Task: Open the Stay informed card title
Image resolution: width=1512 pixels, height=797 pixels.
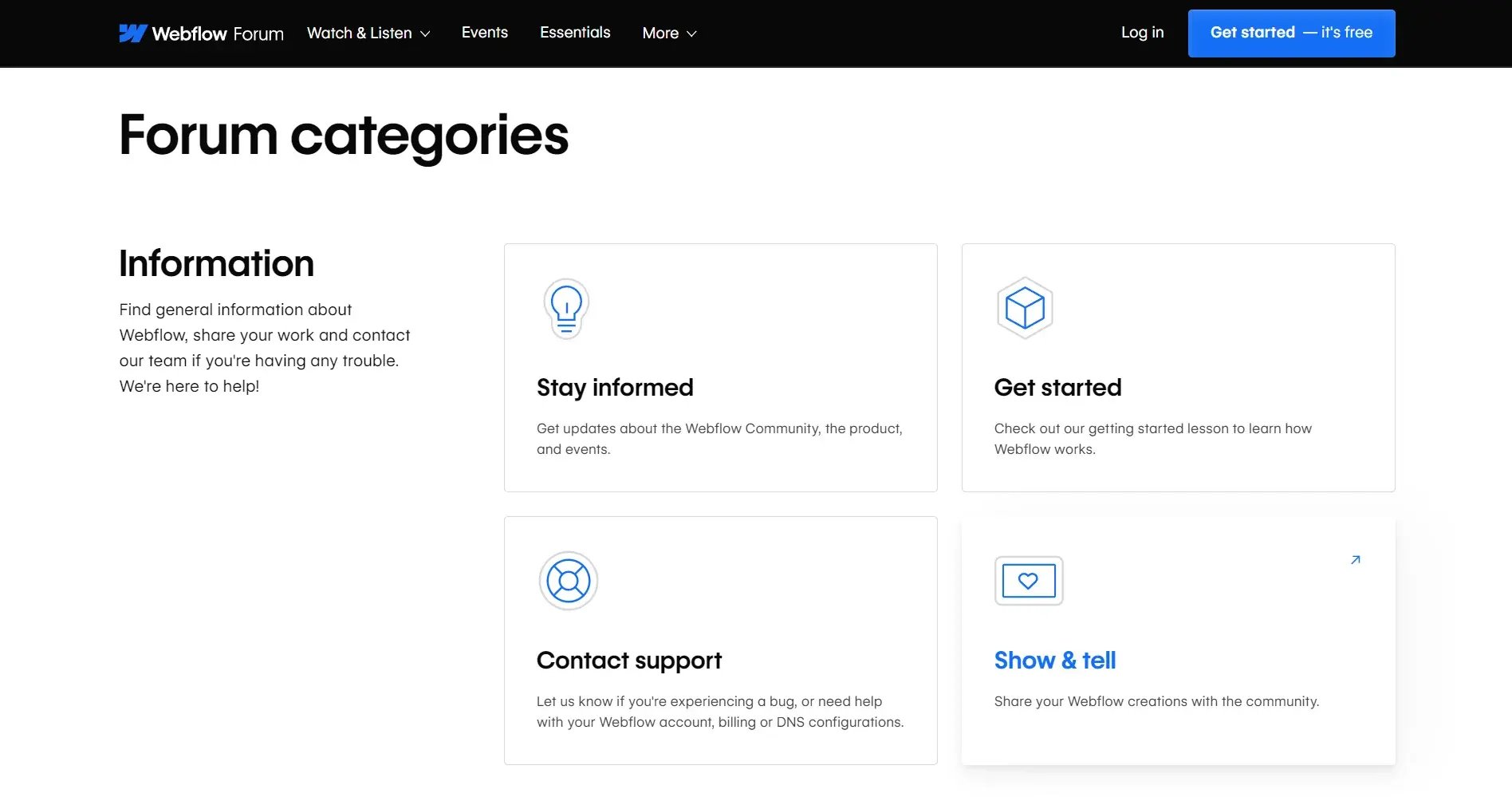Action: coord(615,388)
